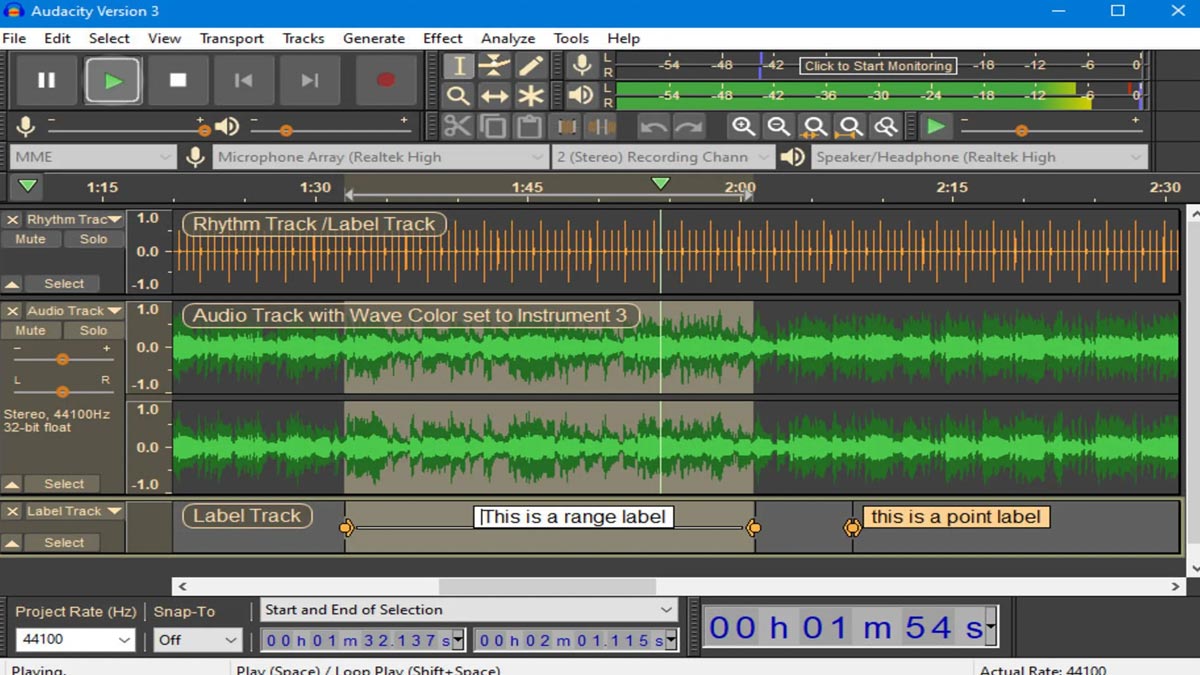Click Click to Start Monitoring meter
Screen dimensions: 1200x675
pos(878,66)
